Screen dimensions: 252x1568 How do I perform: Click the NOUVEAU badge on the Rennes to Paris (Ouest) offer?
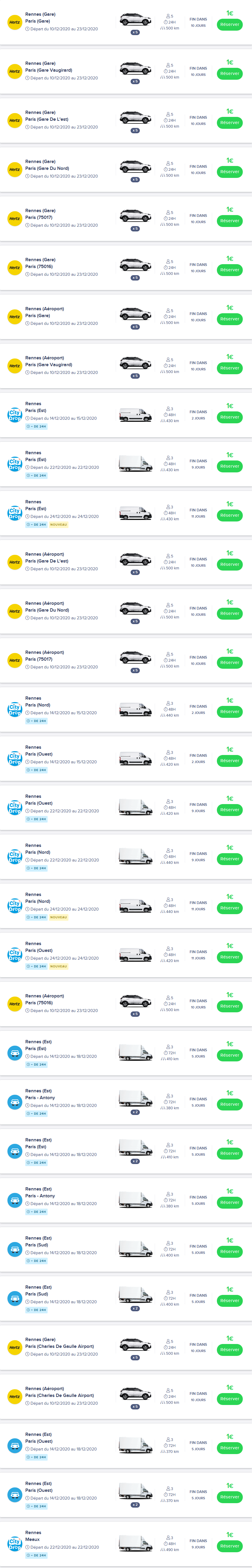tap(58, 966)
